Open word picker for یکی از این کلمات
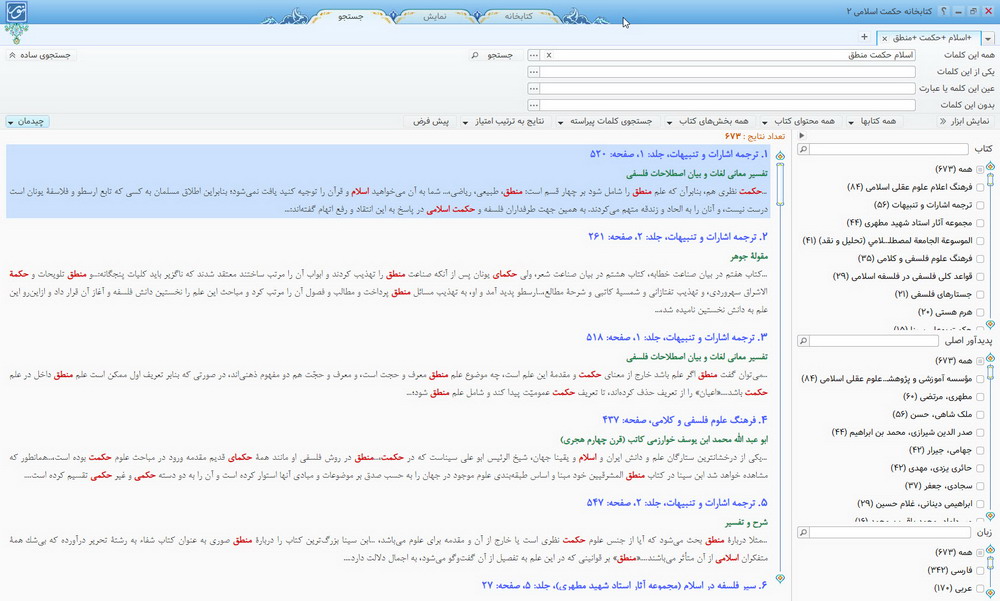This screenshot has height=601, width=1000. 534,72
